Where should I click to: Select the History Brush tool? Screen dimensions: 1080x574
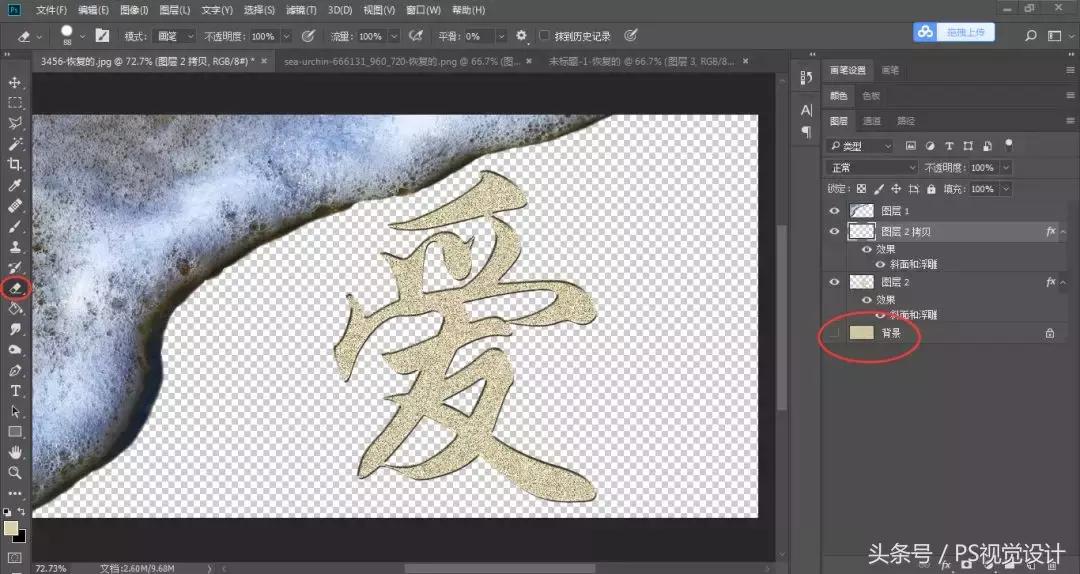click(x=14, y=267)
